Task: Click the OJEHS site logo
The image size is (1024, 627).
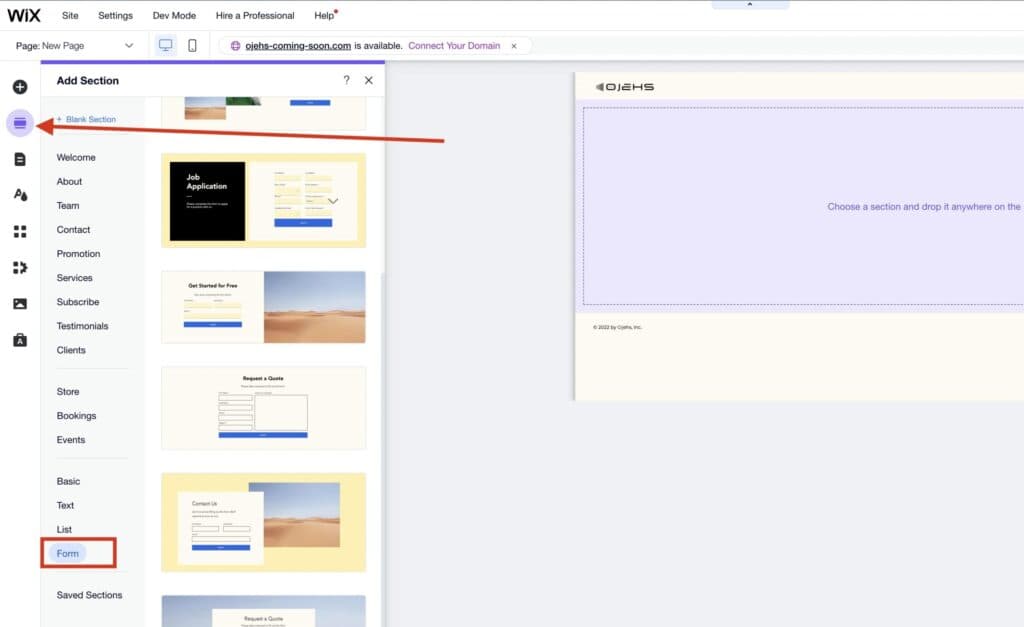Action: pos(625,87)
